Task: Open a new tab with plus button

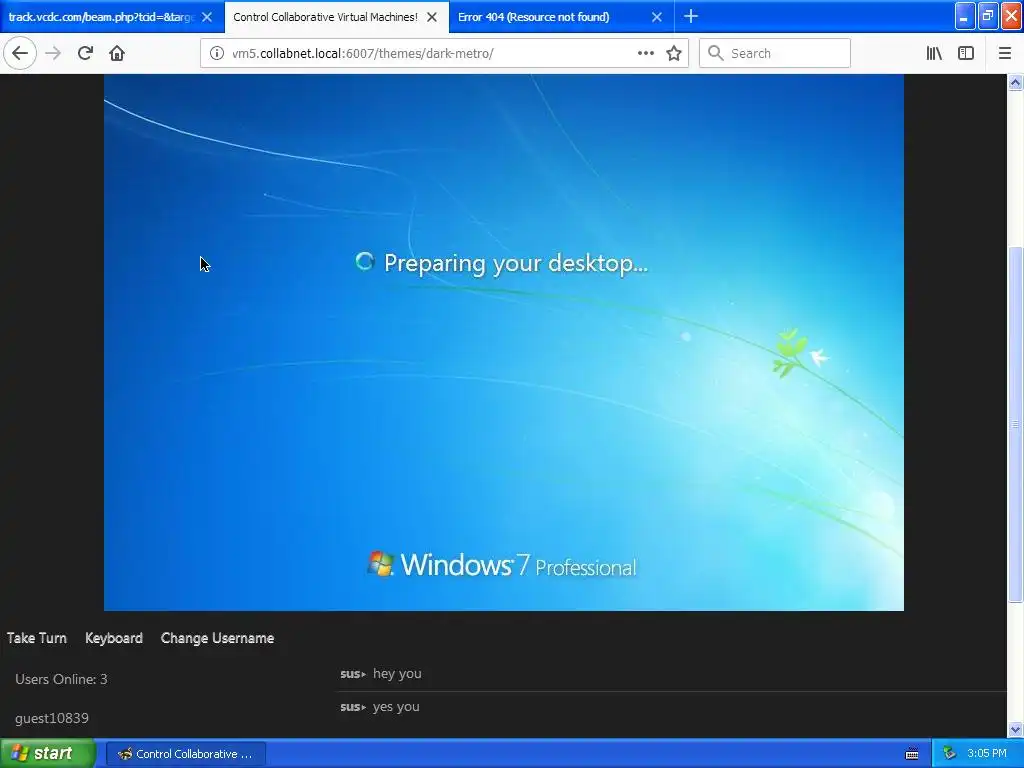Action: tap(691, 16)
